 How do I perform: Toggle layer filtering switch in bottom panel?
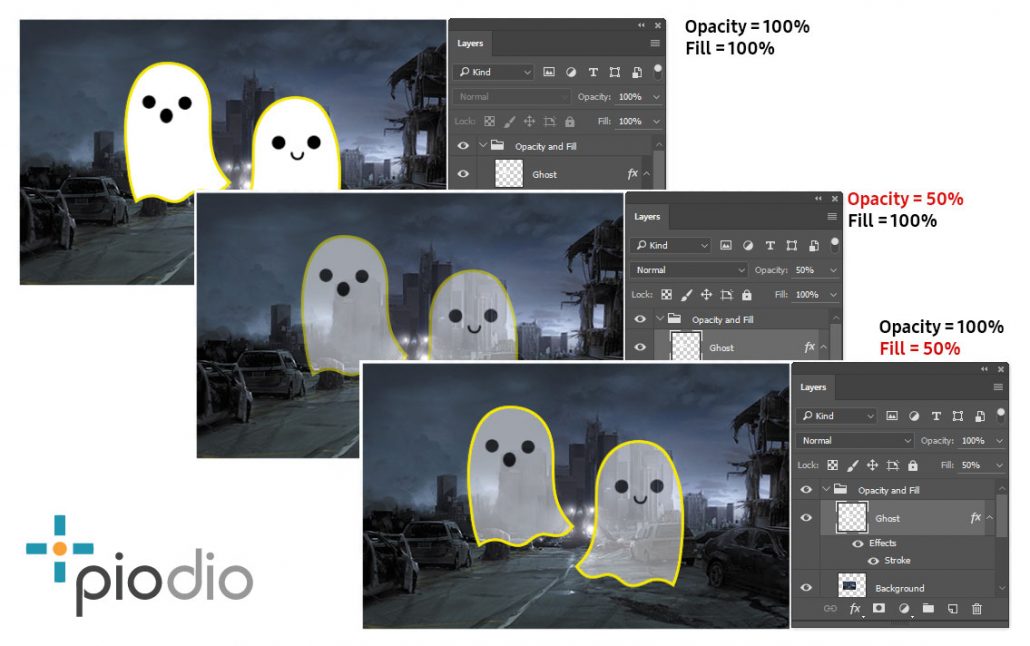(x=1000, y=415)
